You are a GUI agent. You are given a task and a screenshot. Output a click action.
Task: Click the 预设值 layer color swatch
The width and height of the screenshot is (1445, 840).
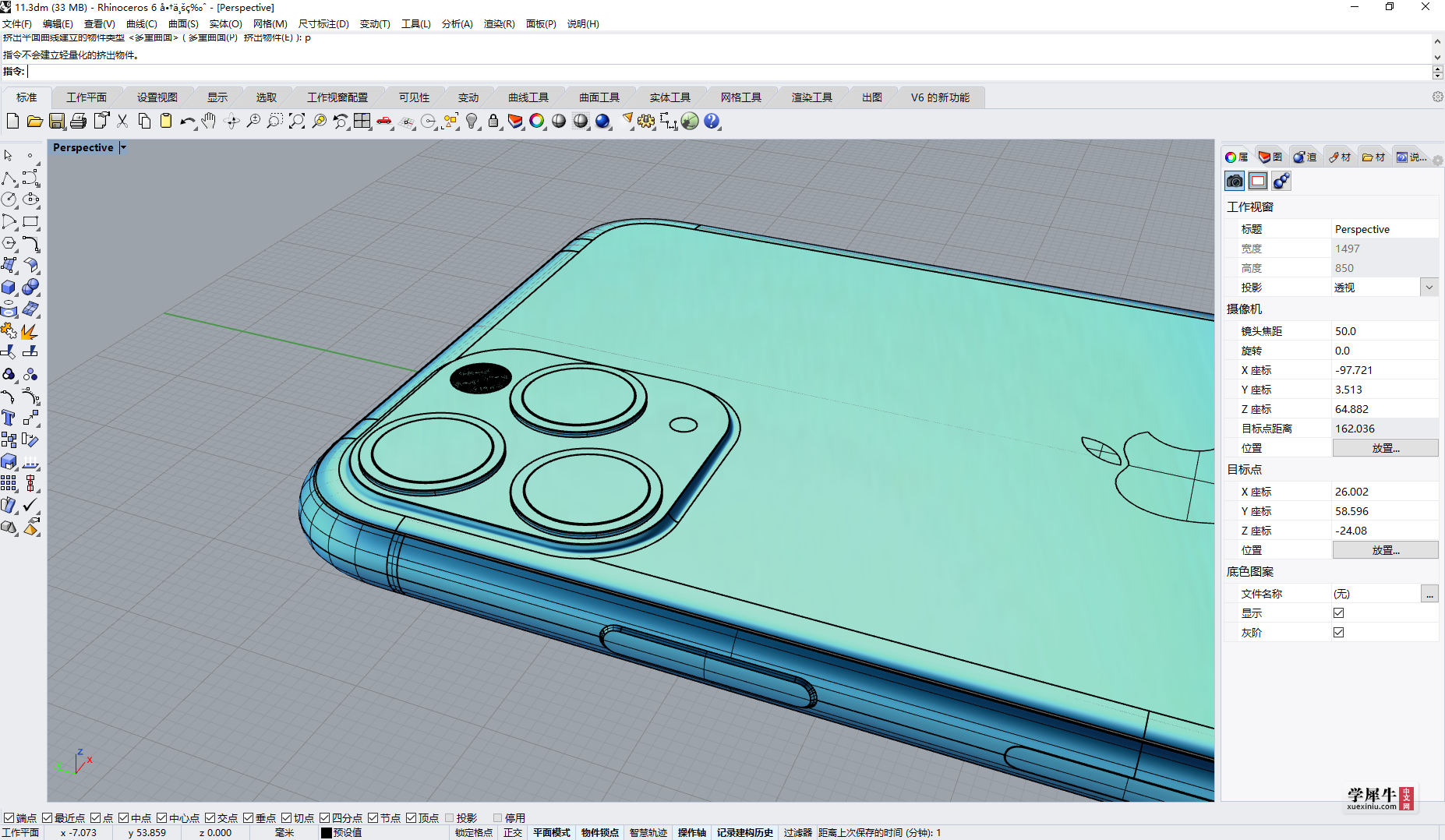(327, 833)
